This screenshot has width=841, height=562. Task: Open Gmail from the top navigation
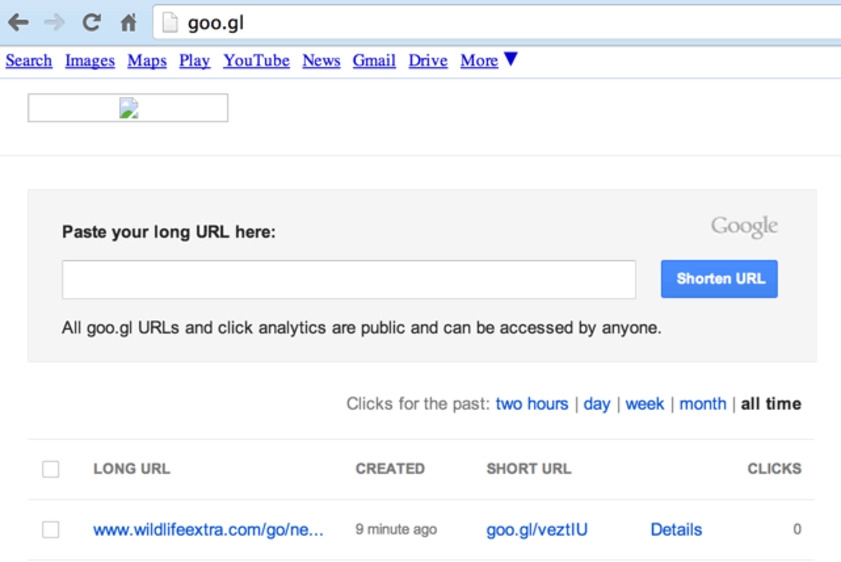374,61
